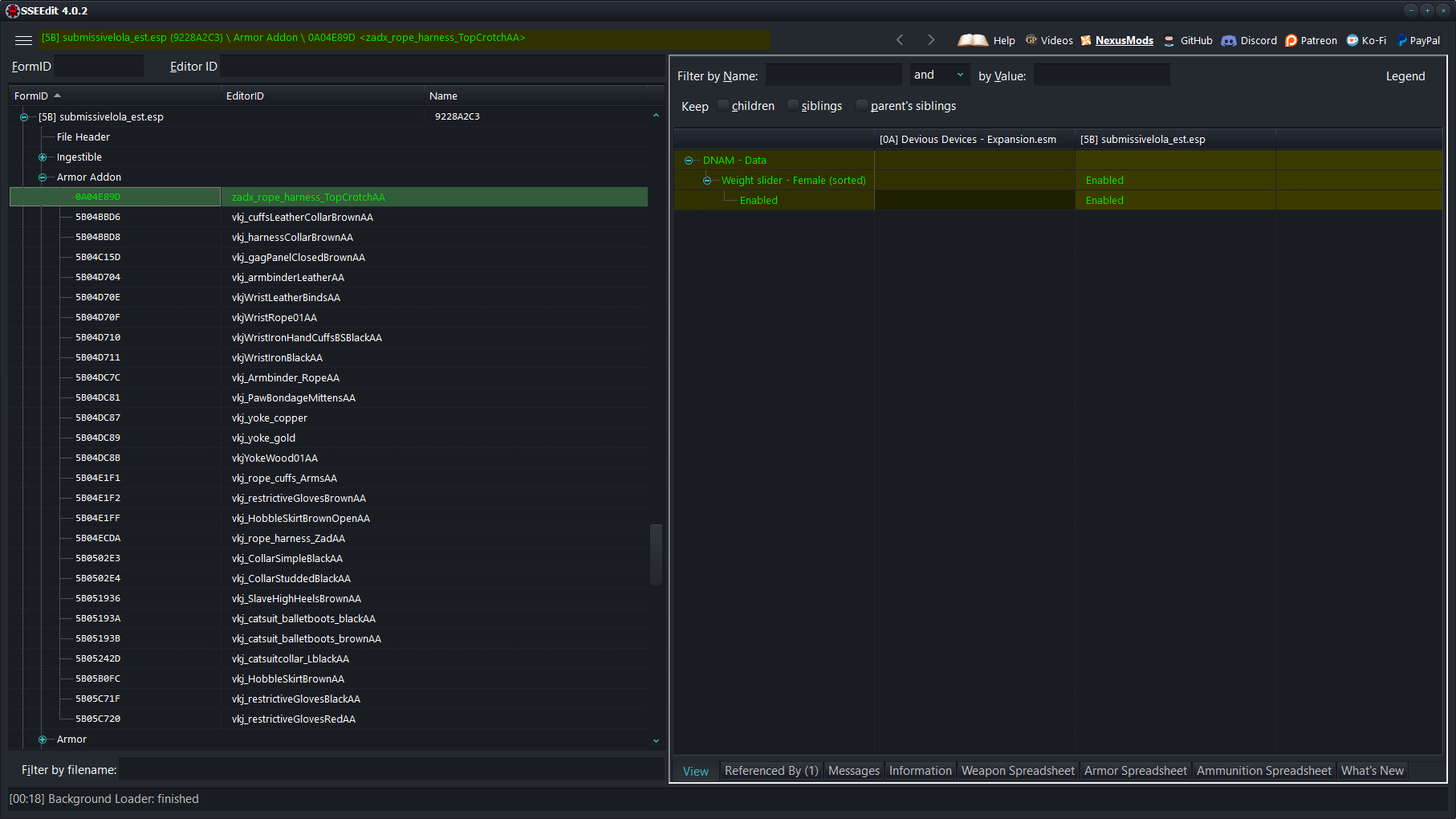Toggle Keep children checkbox
This screenshot has width=1456, height=819.
pyautogui.click(x=723, y=105)
